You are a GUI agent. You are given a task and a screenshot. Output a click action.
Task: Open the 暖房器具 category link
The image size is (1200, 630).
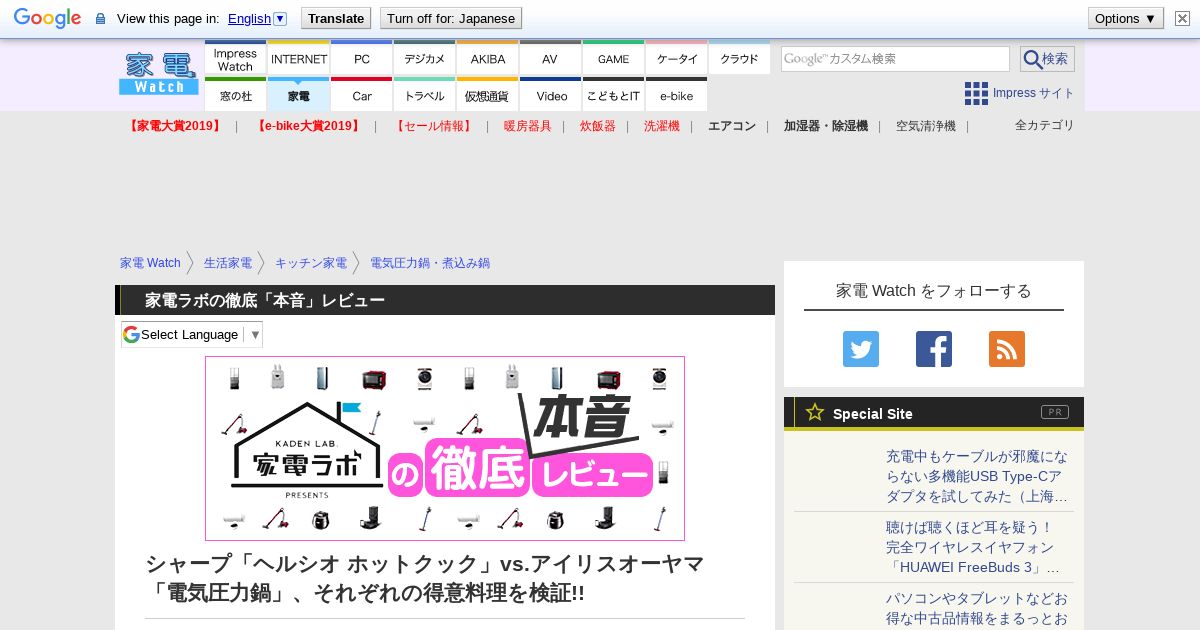point(528,126)
